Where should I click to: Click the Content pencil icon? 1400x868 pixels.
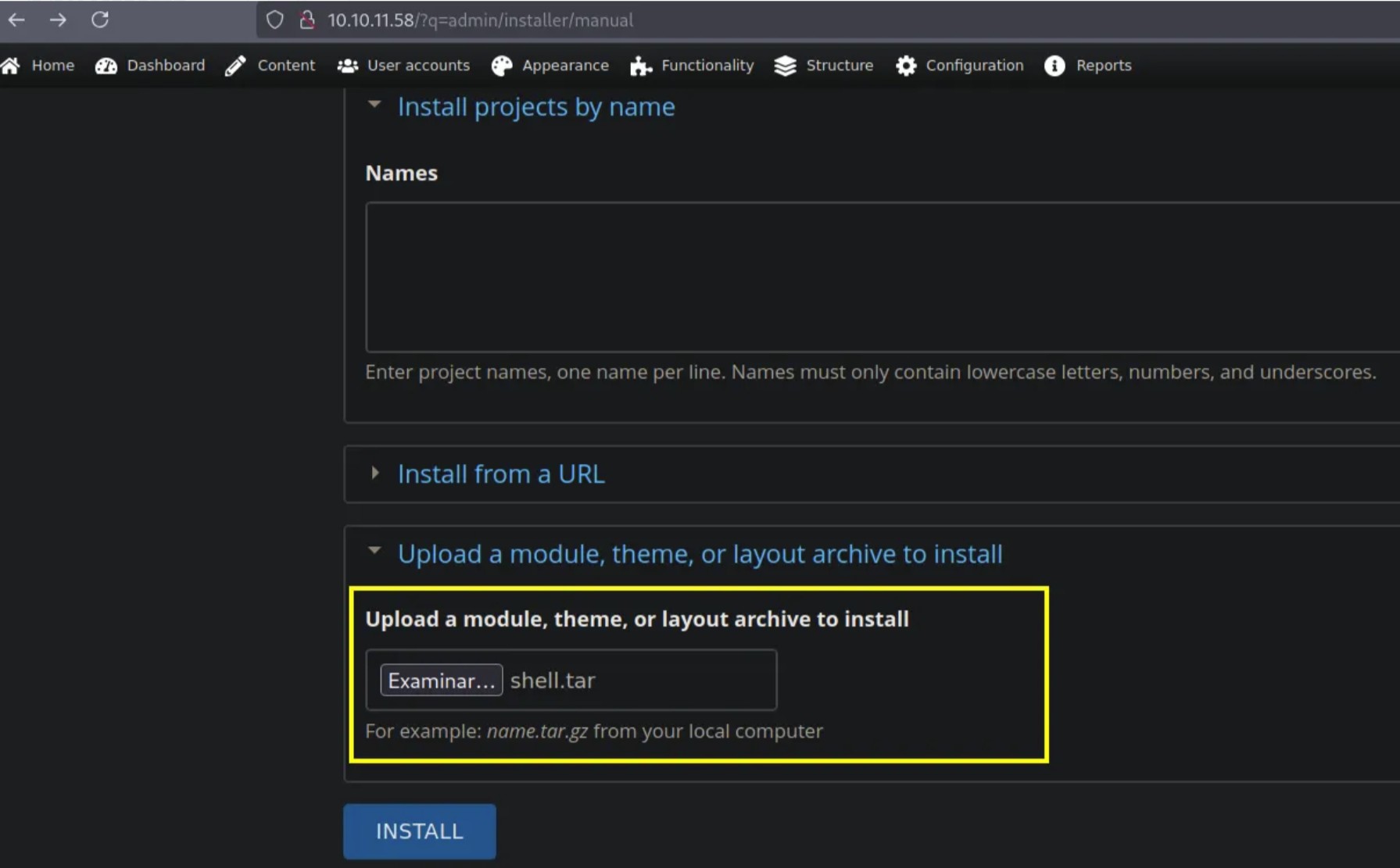click(x=235, y=66)
